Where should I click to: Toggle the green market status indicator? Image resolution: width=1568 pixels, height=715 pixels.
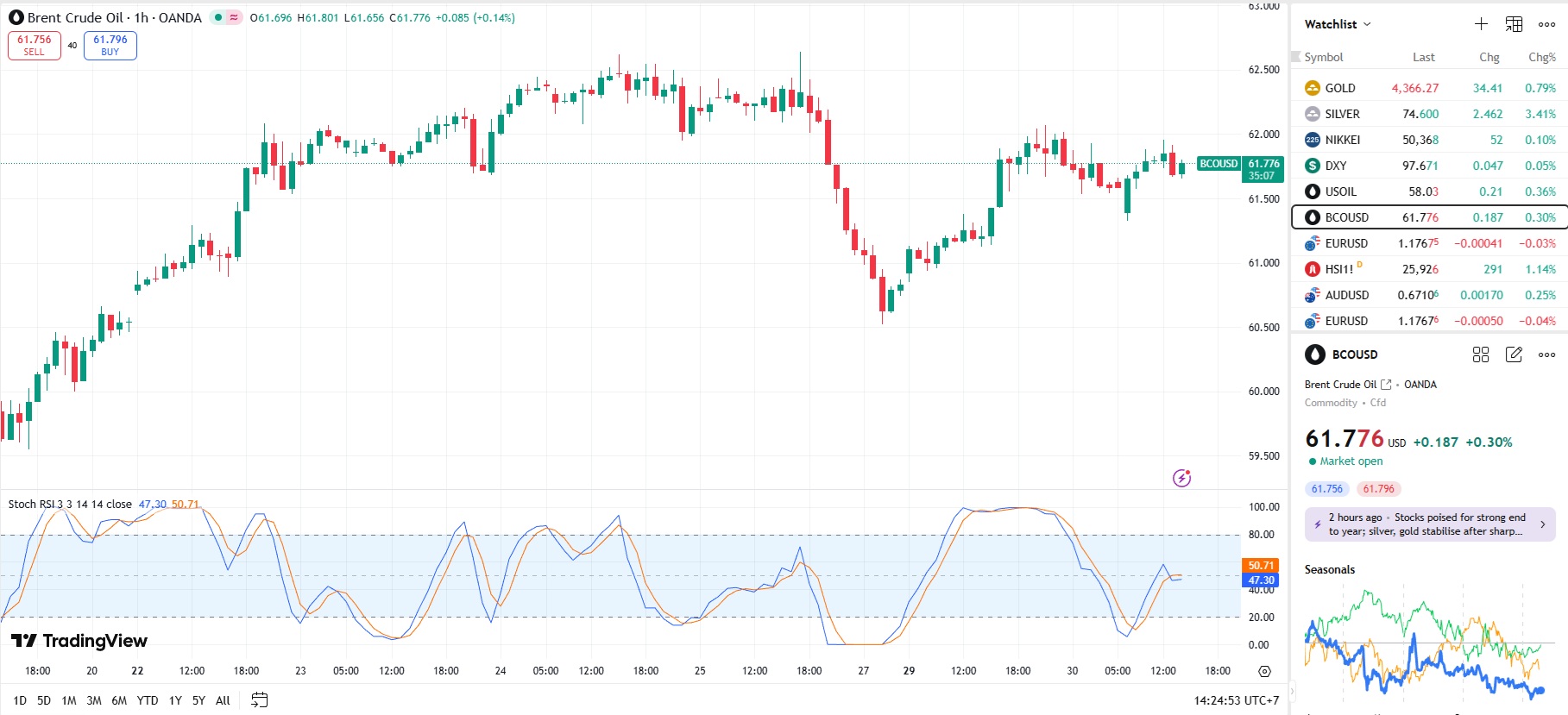point(219,17)
